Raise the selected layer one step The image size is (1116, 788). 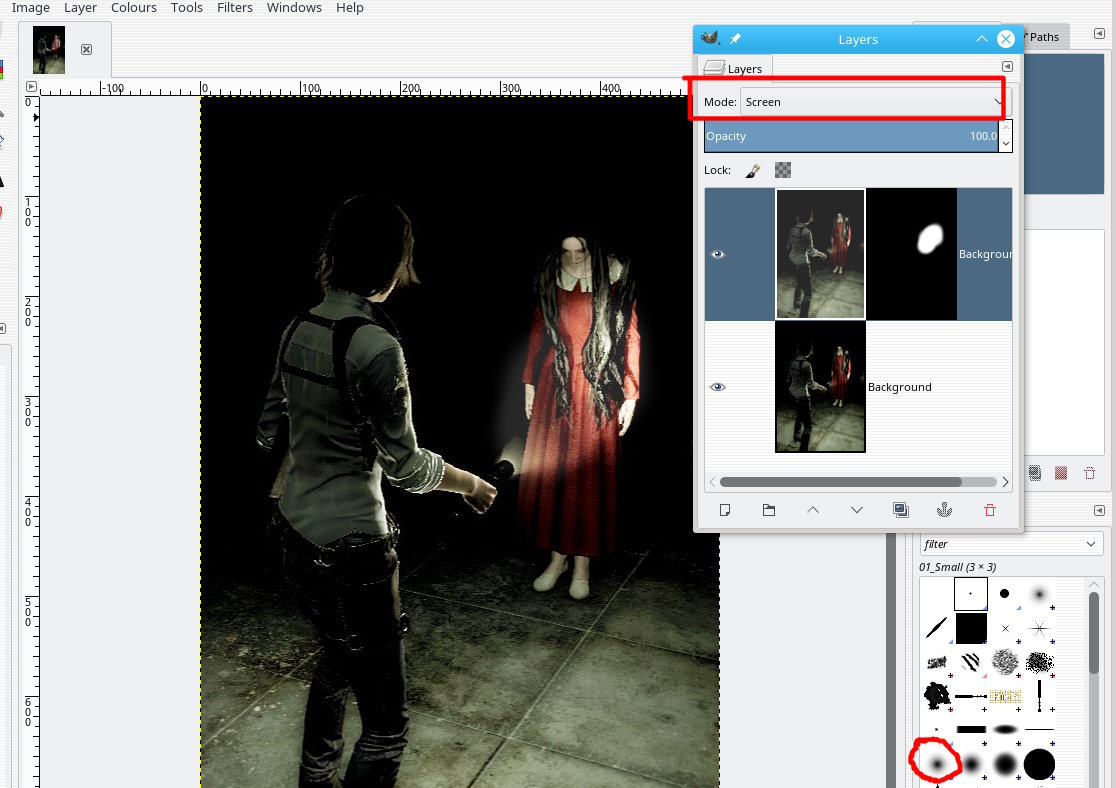coord(813,510)
